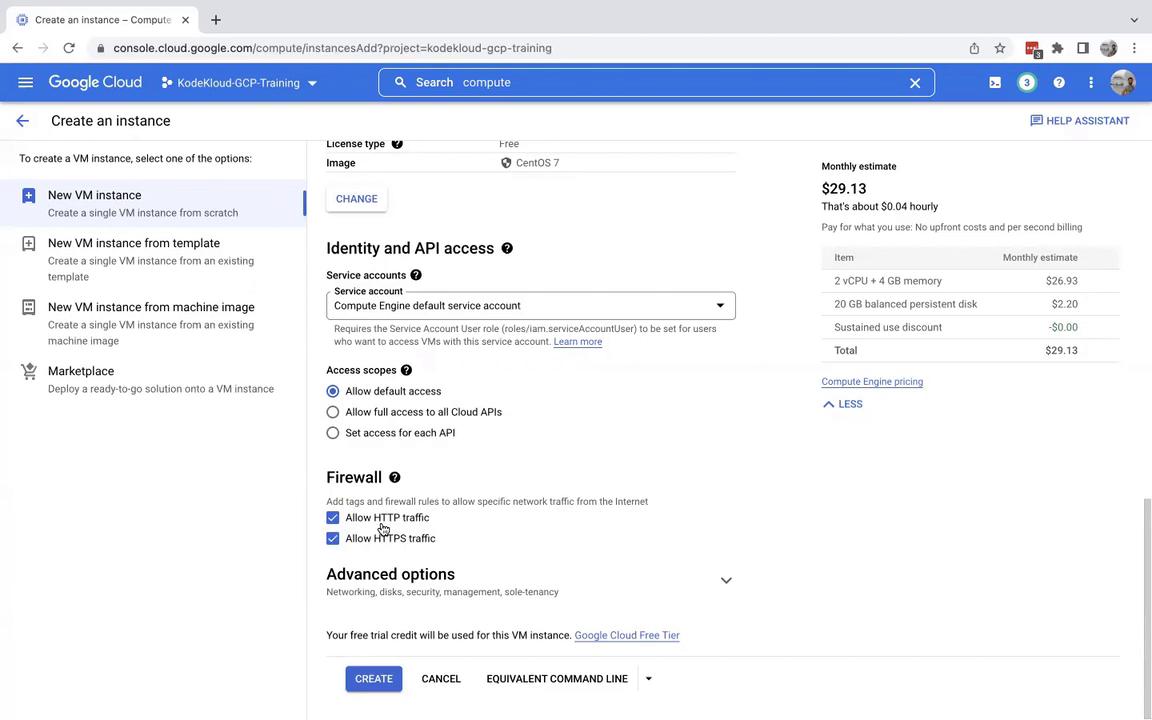Open the Google account avatar in Cloud header
Screen dimensions: 1152x720
click(x=1123, y=82)
